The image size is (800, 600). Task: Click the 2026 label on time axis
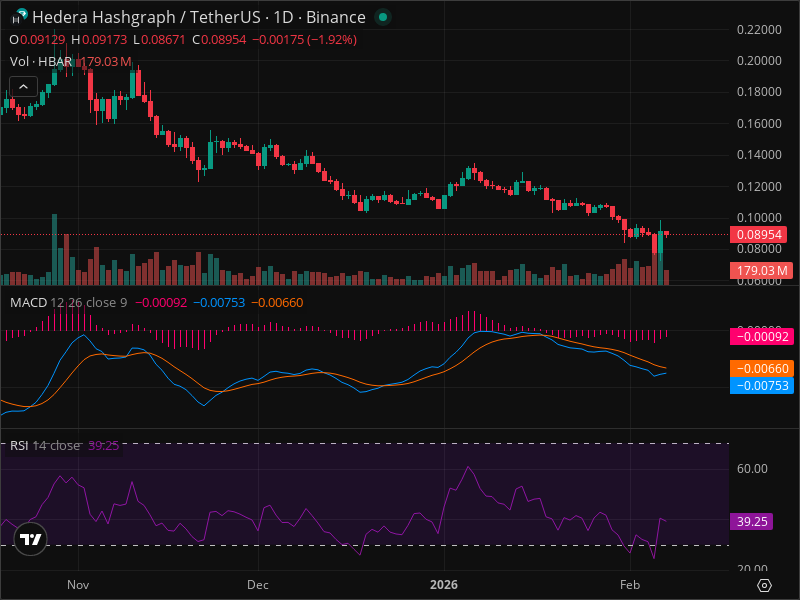pos(444,585)
